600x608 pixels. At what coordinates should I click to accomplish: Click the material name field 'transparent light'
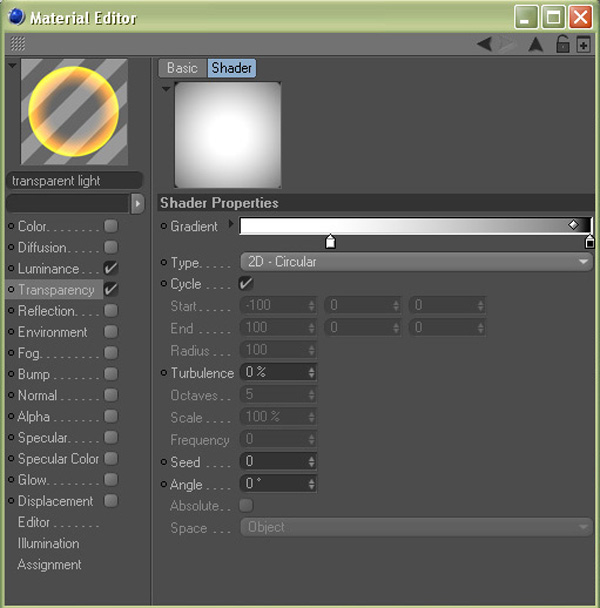click(68, 181)
